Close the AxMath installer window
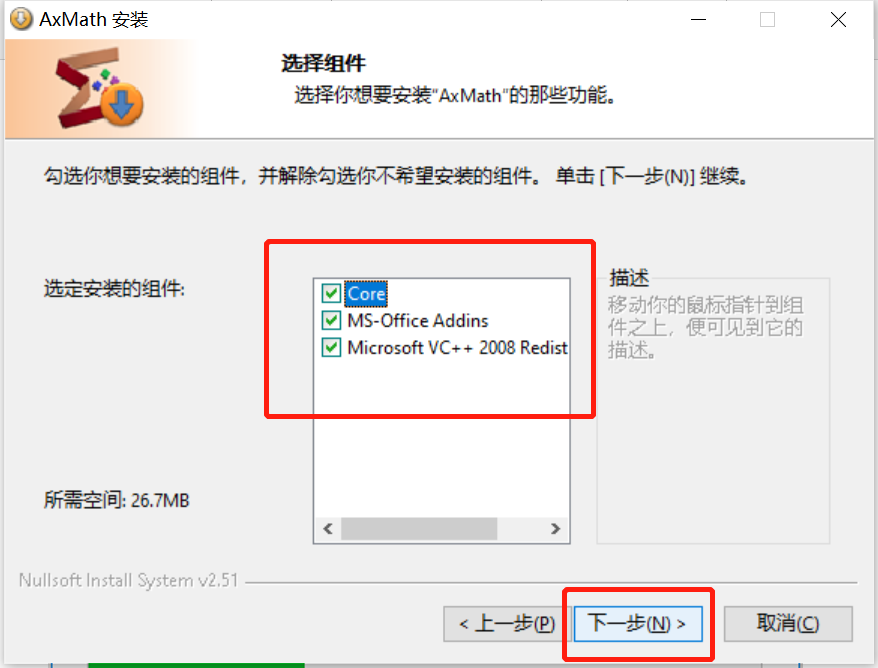Viewport: 878px width, 668px height. [x=838, y=20]
